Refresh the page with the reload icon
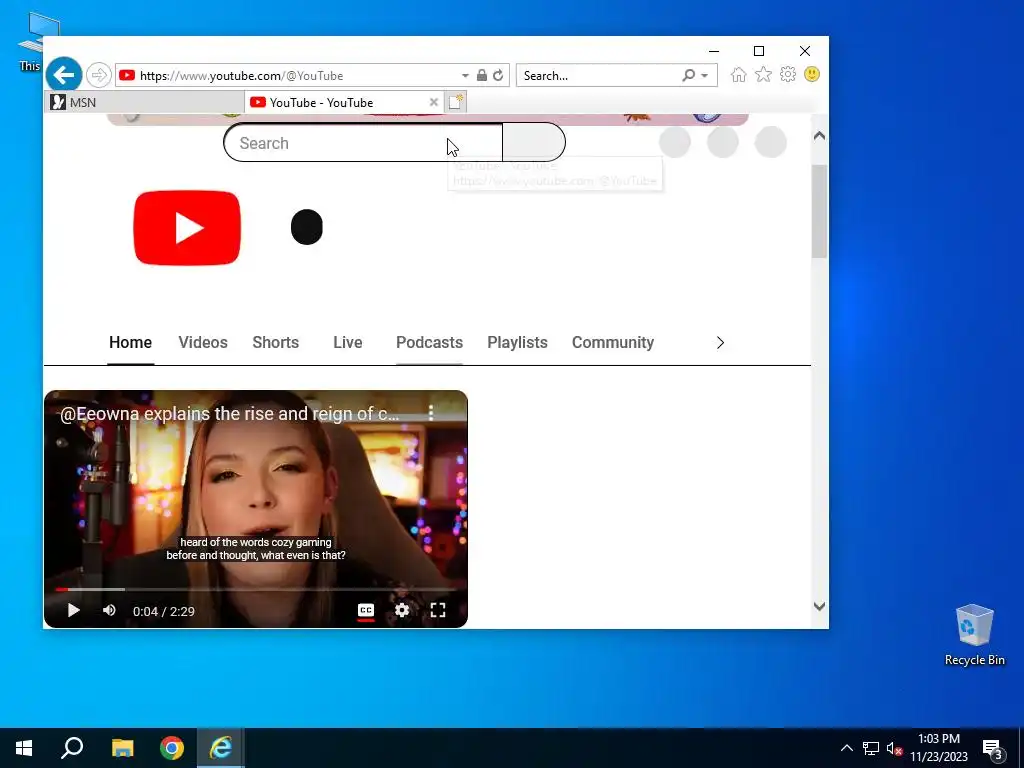 pos(498,75)
